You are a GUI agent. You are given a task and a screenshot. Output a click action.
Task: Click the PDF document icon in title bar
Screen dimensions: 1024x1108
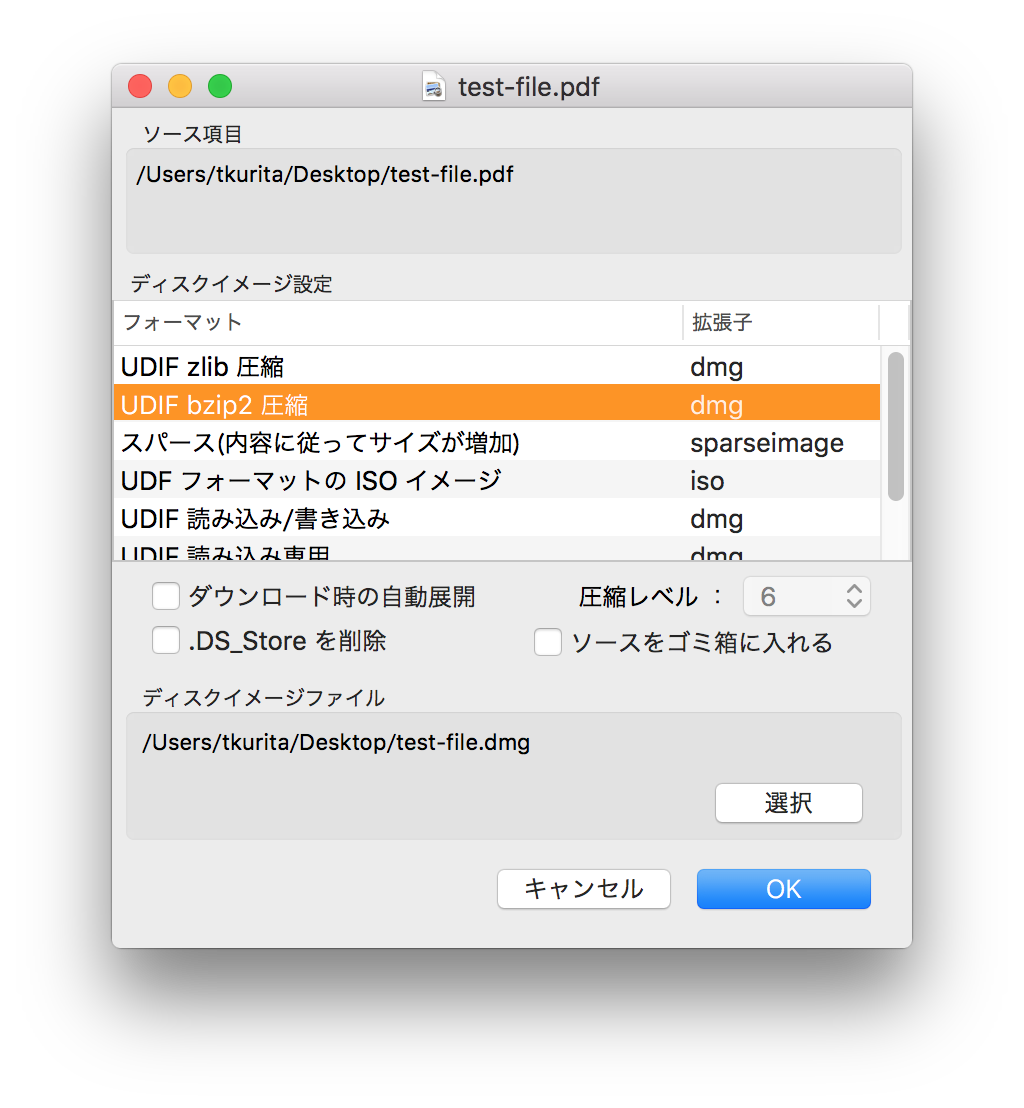(433, 87)
